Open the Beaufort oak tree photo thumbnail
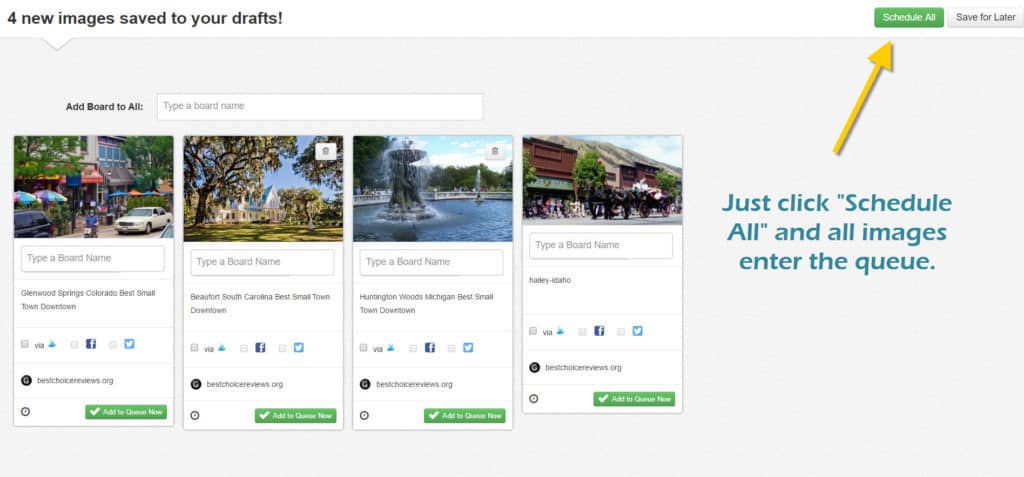 click(263, 189)
